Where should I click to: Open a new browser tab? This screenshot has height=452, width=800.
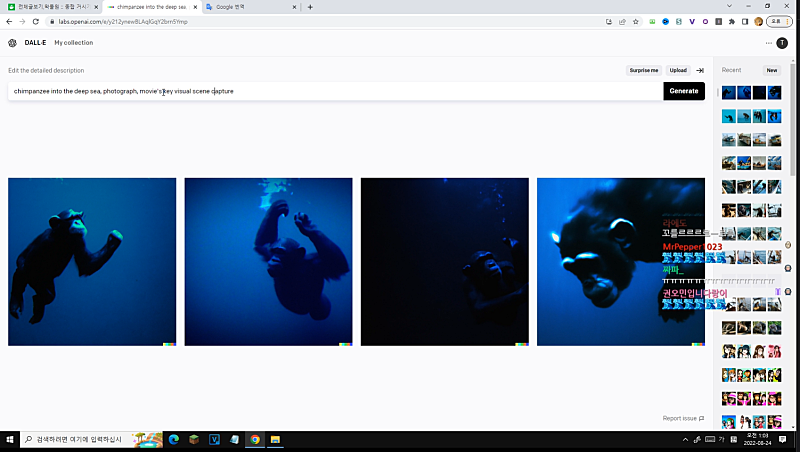(310, 7)
